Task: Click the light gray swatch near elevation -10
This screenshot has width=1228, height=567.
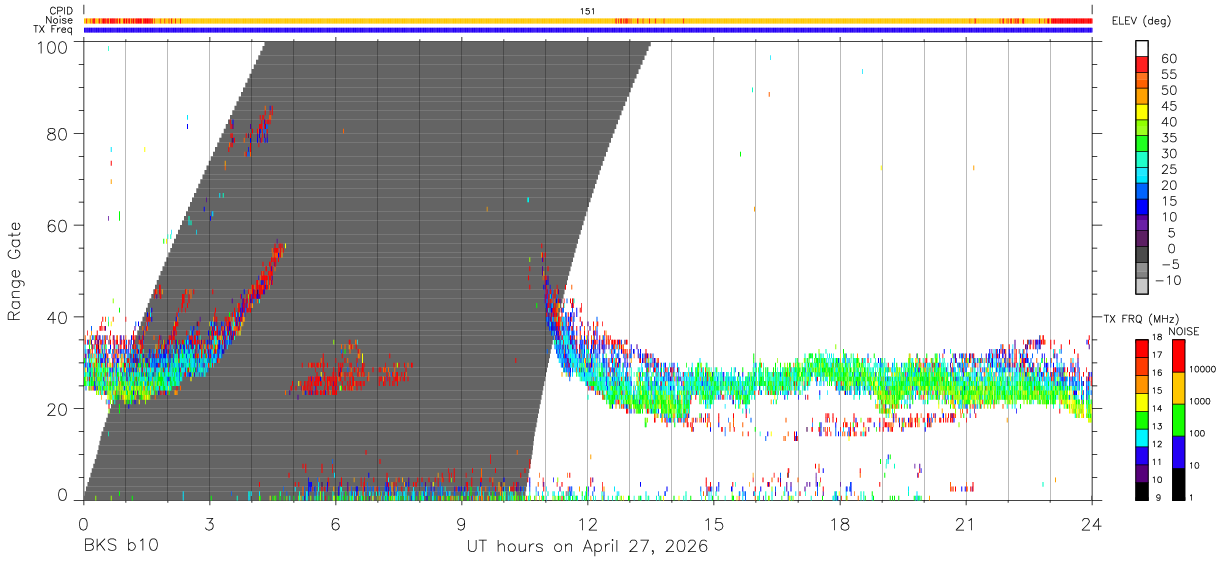Action: (x=1142, y=286)
